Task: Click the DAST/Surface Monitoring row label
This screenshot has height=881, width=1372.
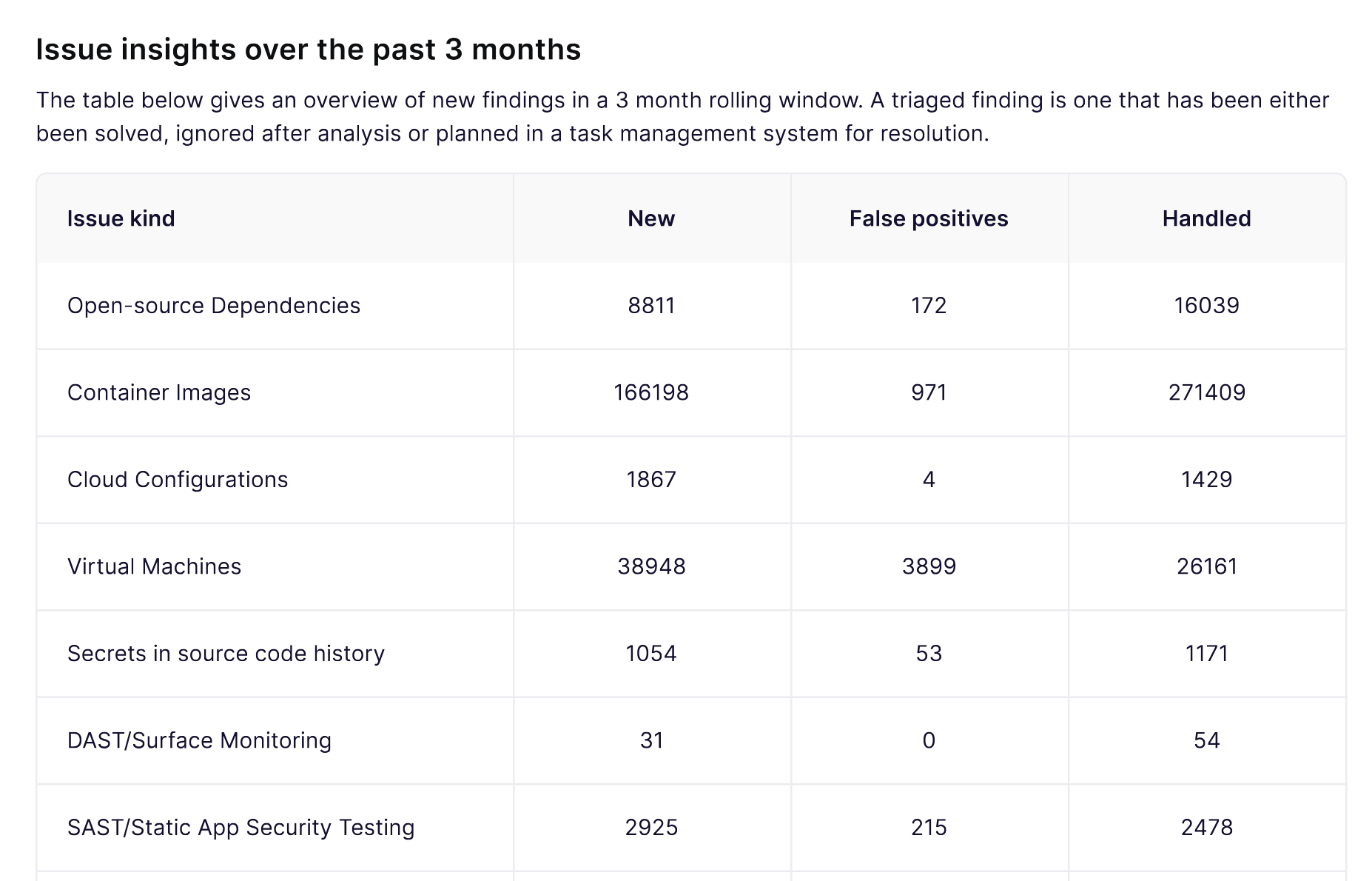Action: [199, 740]
